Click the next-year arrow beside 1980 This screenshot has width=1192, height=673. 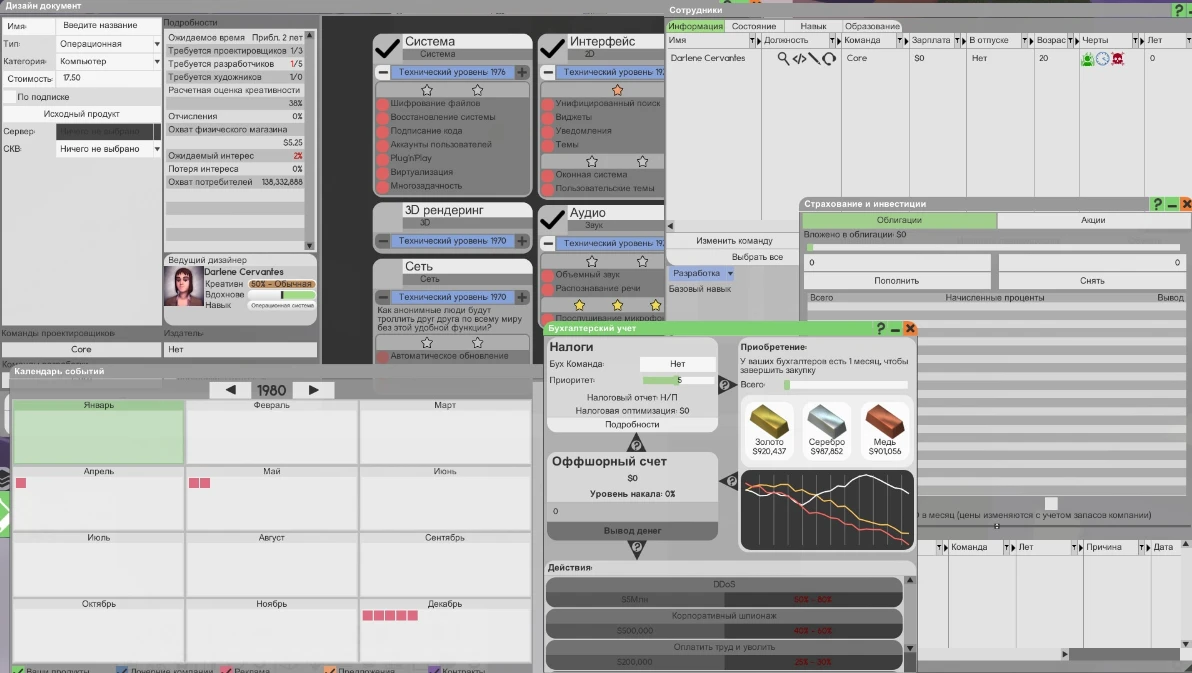tap(312, 390)
